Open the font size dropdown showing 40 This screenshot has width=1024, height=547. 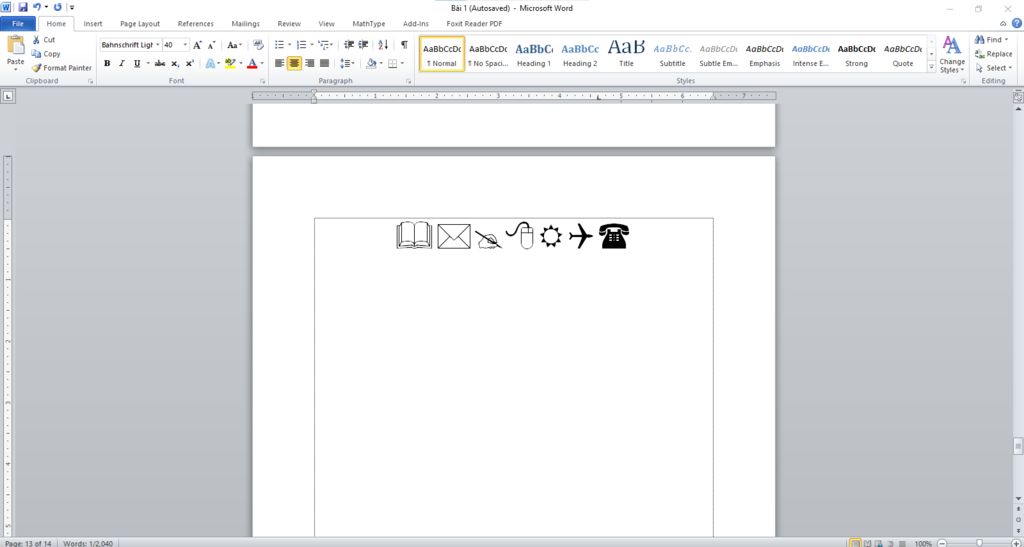185,45
